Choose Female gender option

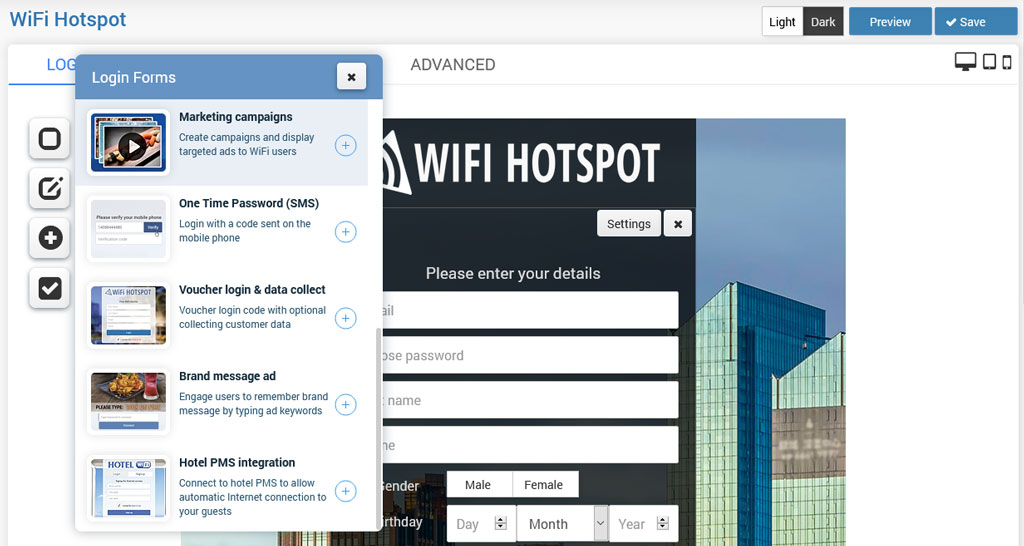(543, 485)
